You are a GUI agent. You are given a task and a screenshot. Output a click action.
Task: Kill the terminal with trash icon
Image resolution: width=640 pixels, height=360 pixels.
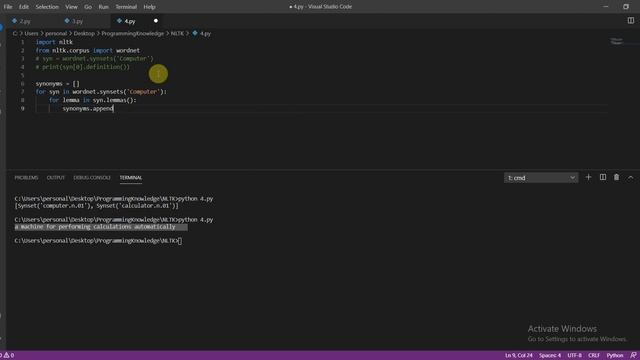(616, 177)
